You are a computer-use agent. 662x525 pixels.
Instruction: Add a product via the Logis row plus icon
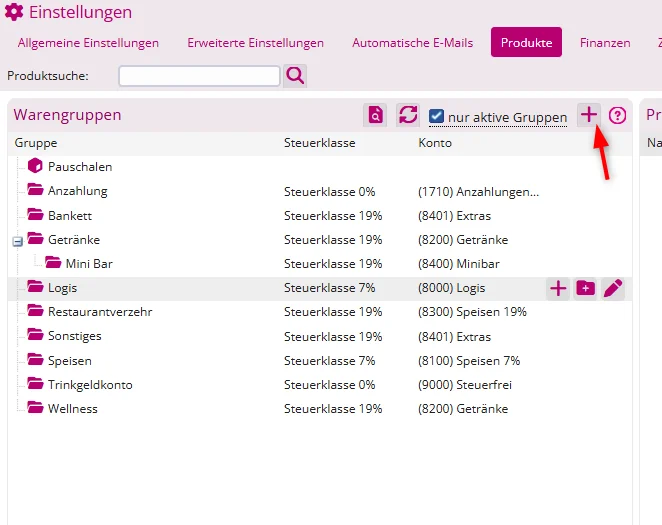coord(558,289)
